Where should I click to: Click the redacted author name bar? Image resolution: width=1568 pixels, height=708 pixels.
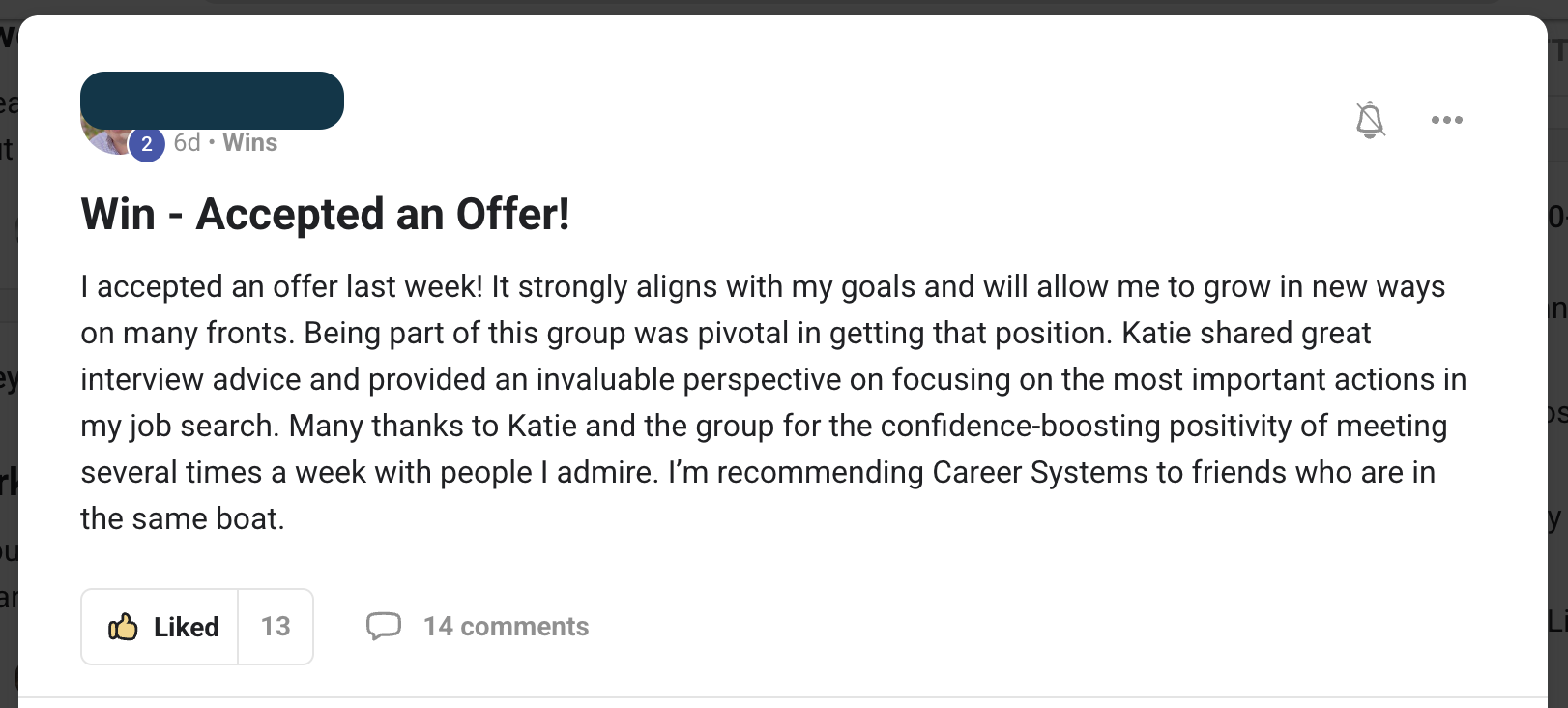click(212, 100)
